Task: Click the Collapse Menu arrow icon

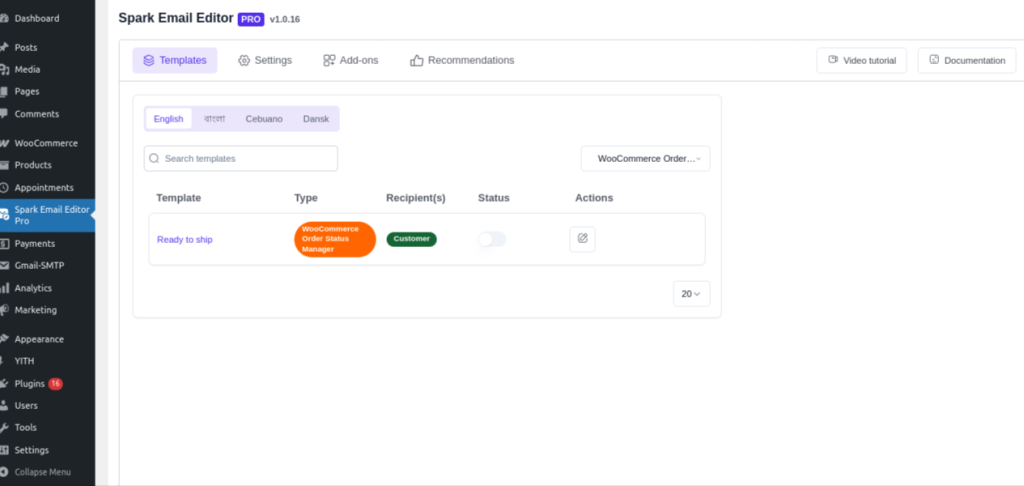Action: pyautogui.click(x=4, y=472)
